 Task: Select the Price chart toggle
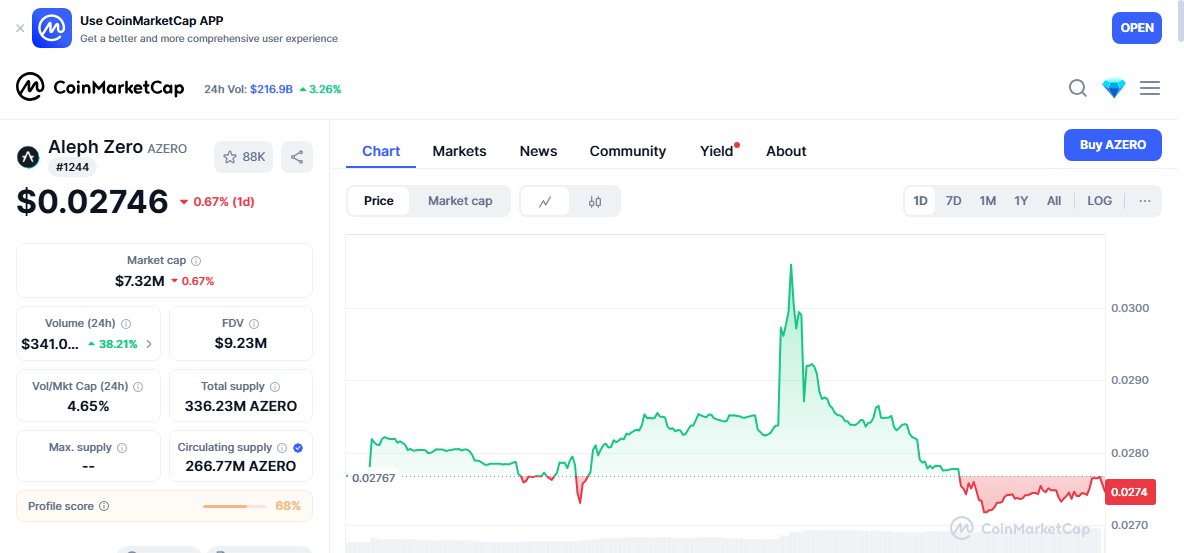point(379,201)
